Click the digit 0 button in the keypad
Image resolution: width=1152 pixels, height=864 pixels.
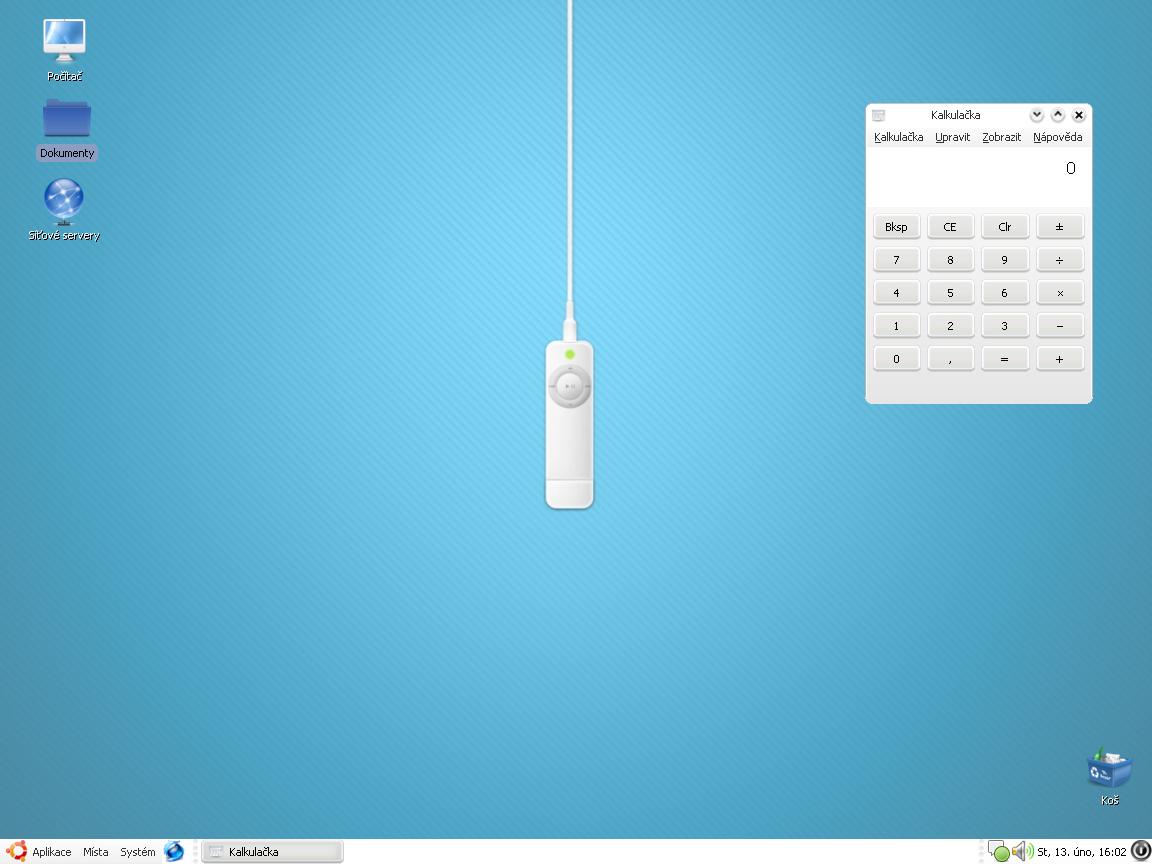(x=896, y=359)
